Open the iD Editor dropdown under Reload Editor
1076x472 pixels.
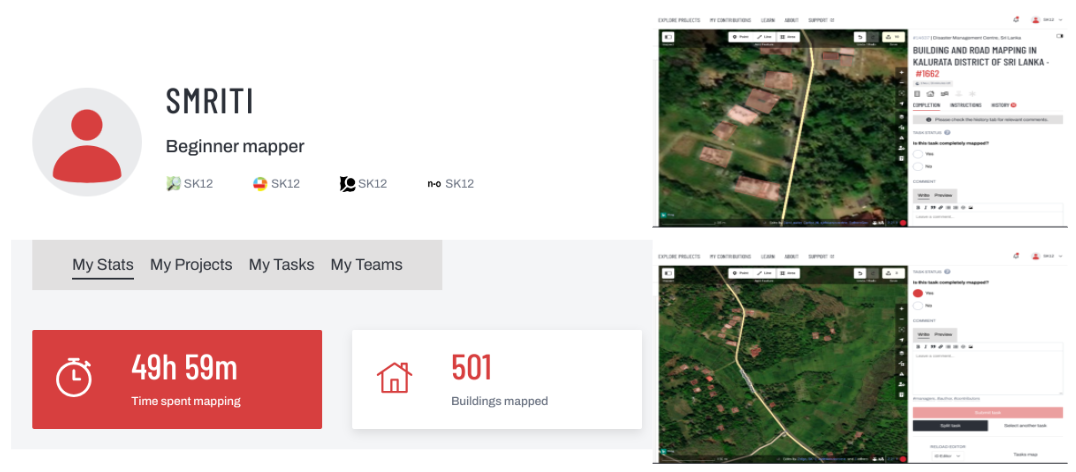pyautogui.click(x=948, y=456)
